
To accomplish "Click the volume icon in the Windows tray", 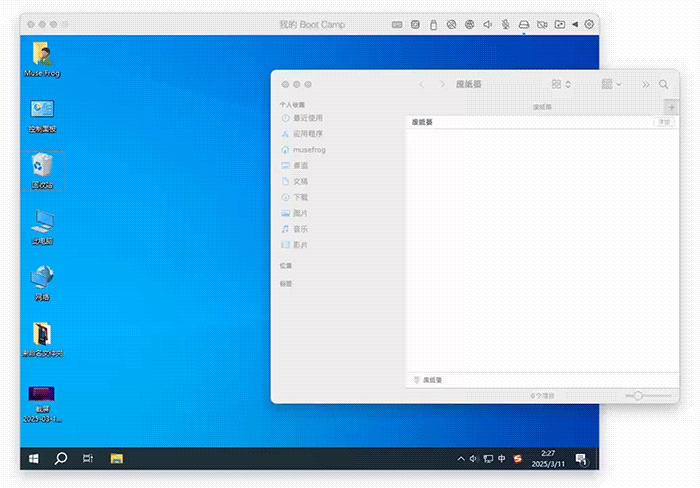I will [474, 459].
